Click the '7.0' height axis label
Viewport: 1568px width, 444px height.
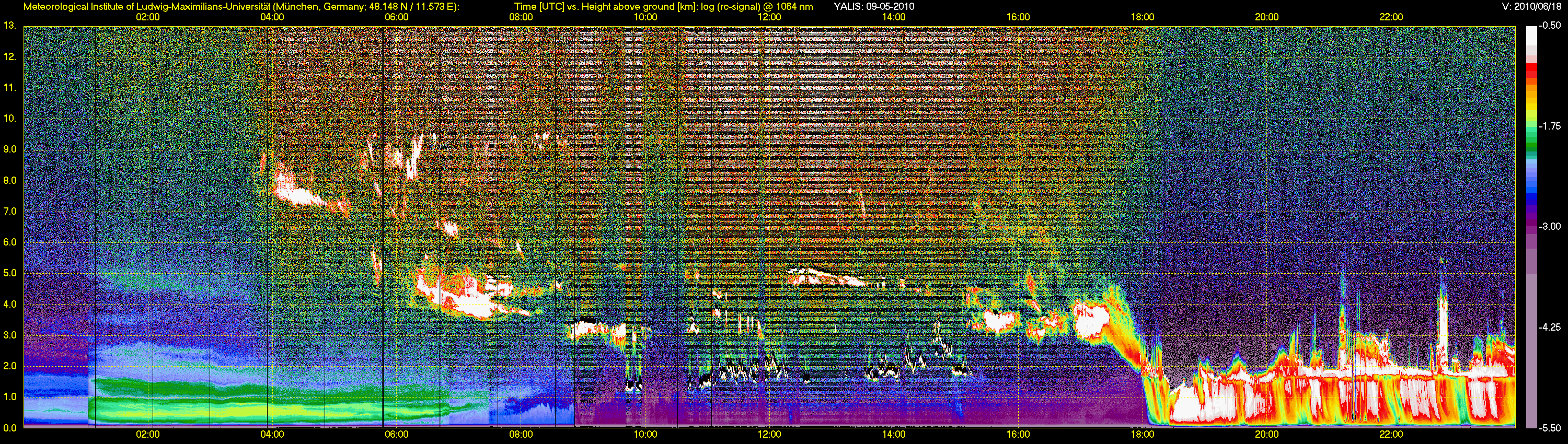(x=10, y=211)
